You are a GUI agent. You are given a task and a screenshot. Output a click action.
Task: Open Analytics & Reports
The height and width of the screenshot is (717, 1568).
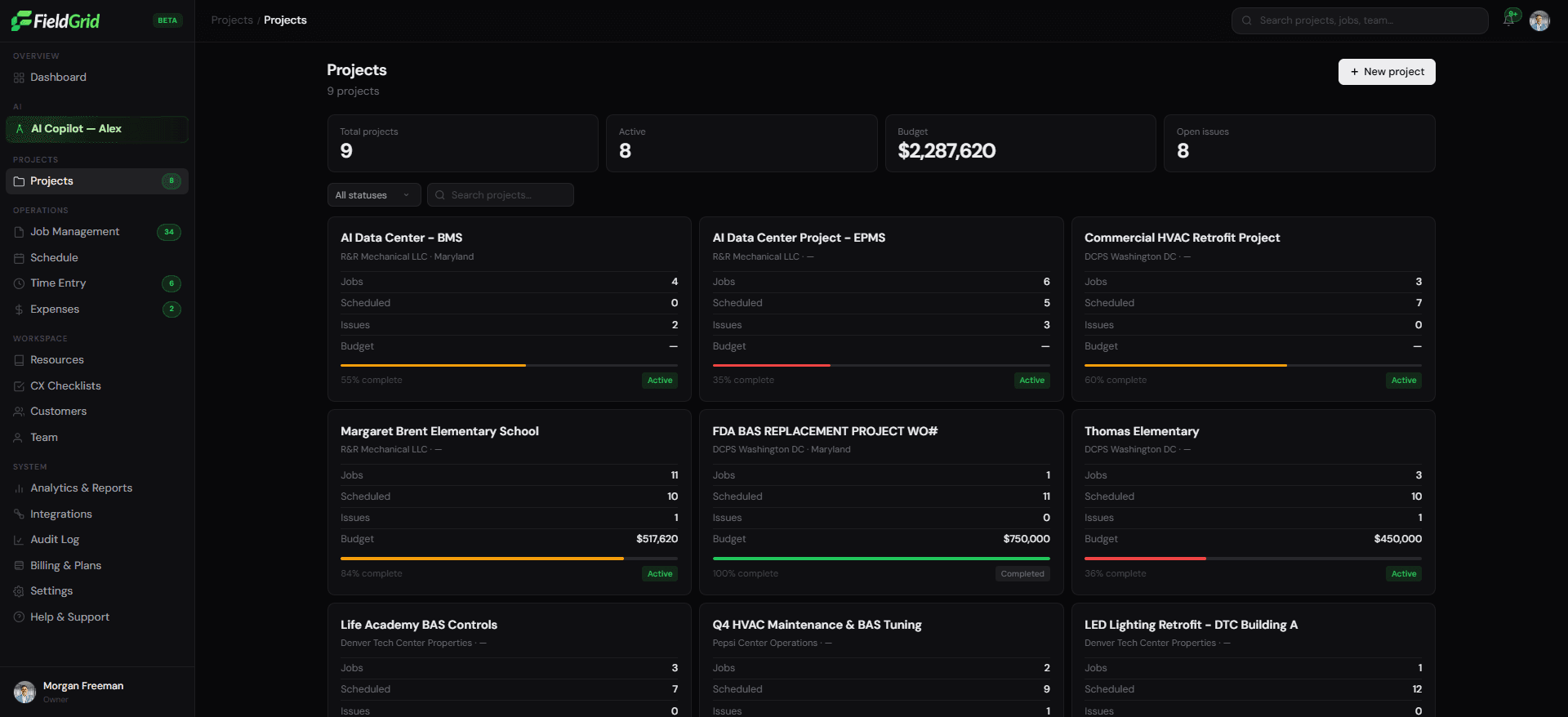[97, 488]
